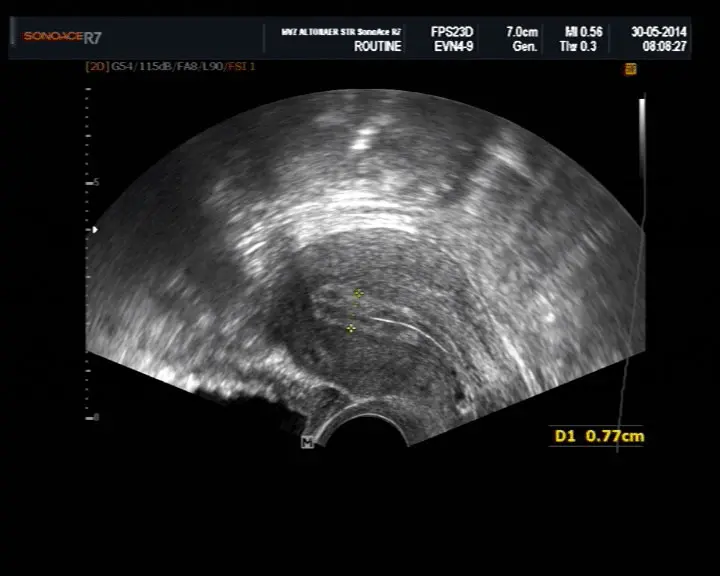Select the upper yellow caliper marker
The image size is (720, 576).
tap(358, 294)
